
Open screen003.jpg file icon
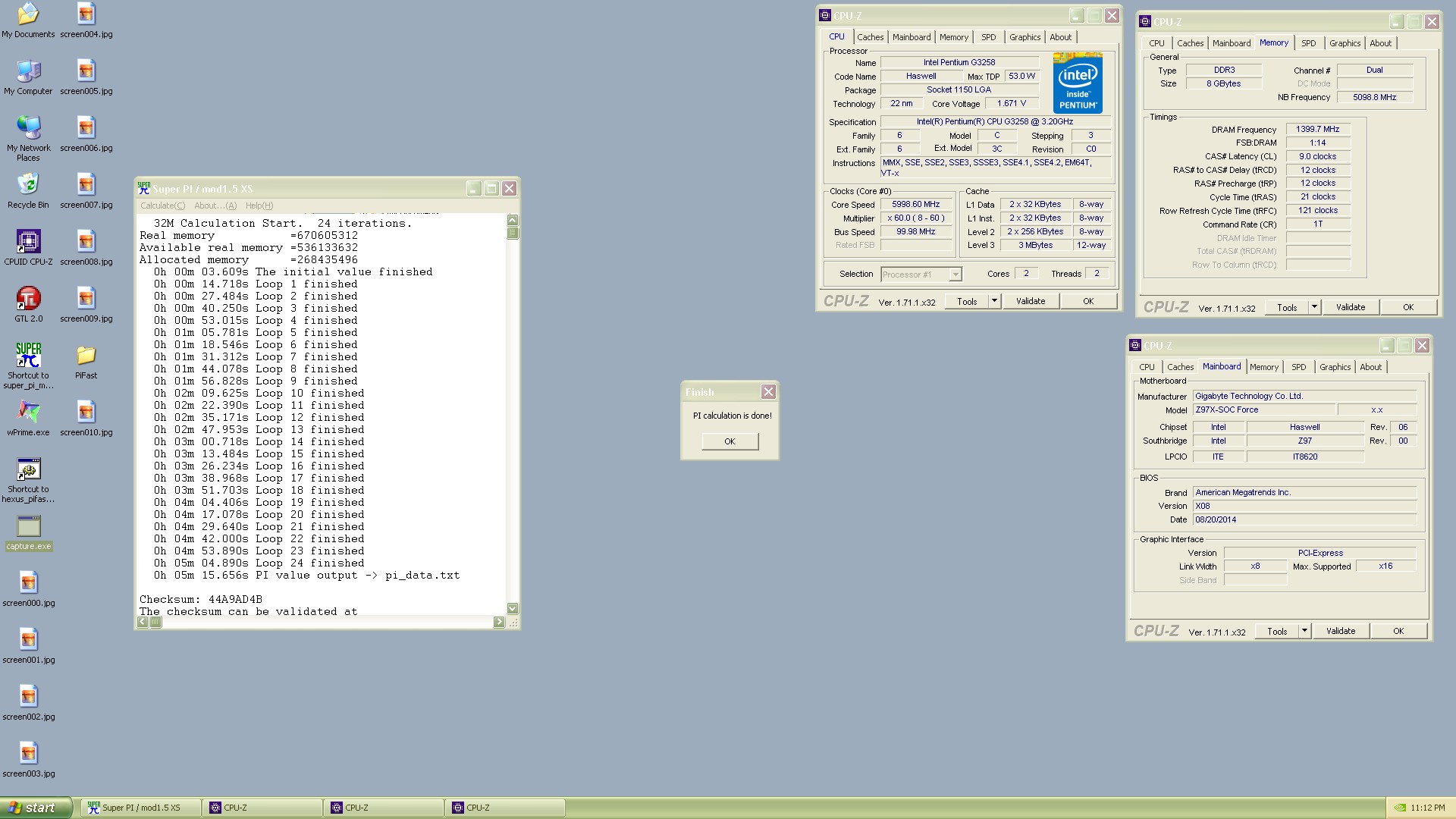click(x=28, y=760)
